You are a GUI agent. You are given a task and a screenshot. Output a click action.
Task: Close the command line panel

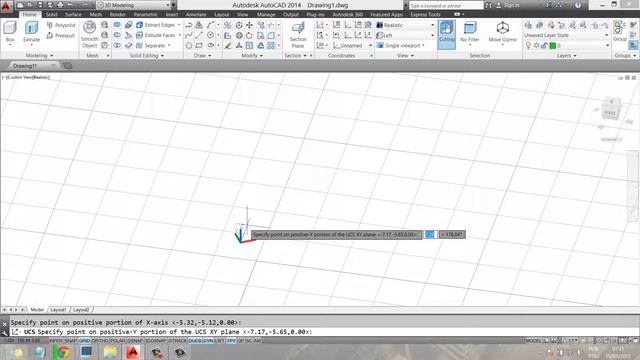4,324
